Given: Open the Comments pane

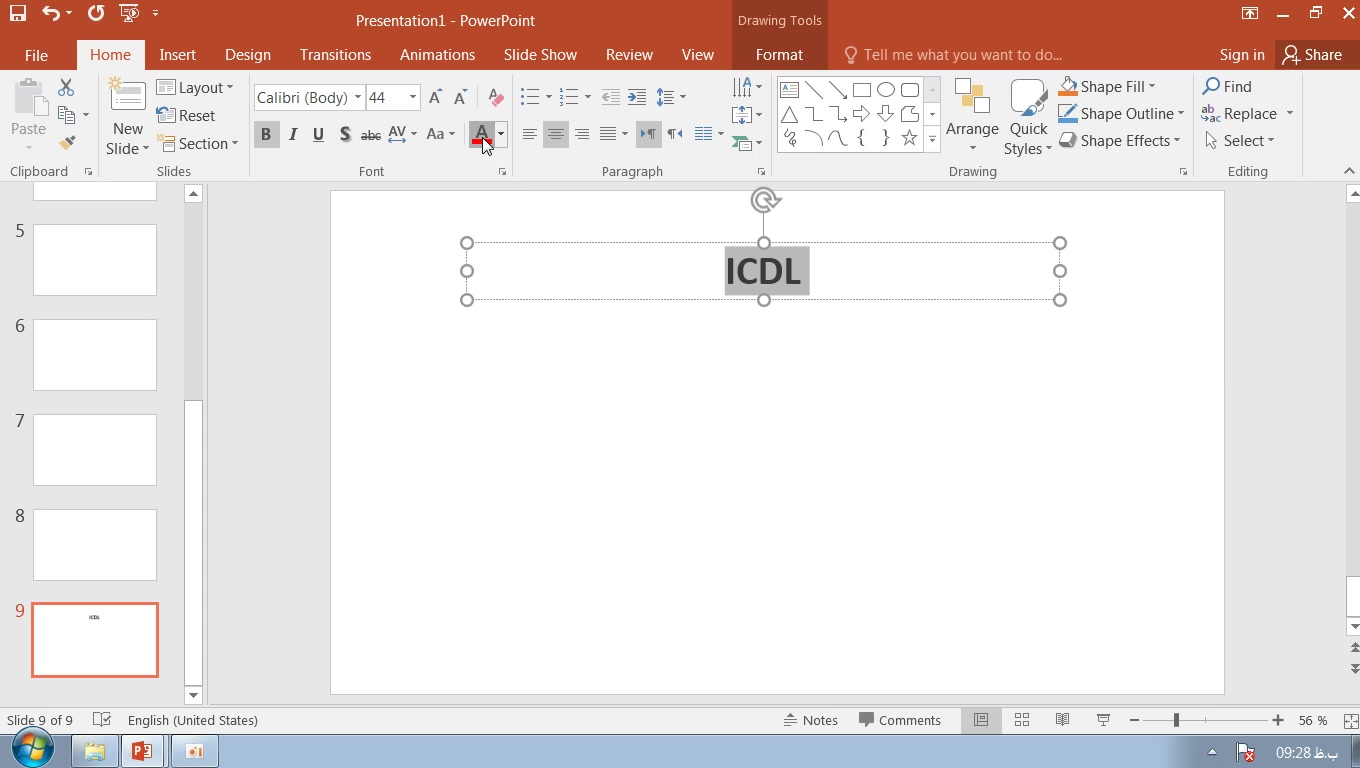Looking at the screenshot, I should coord(900,720).
